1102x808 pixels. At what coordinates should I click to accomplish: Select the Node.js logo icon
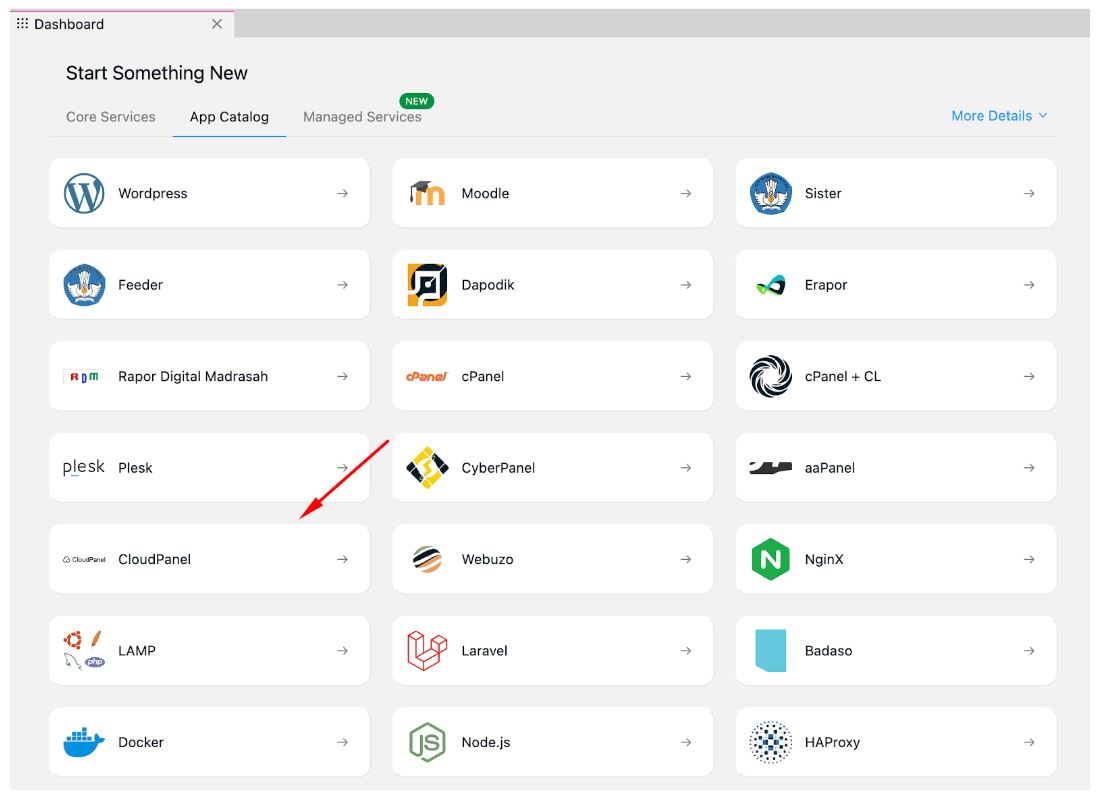(x=426, y=741)
